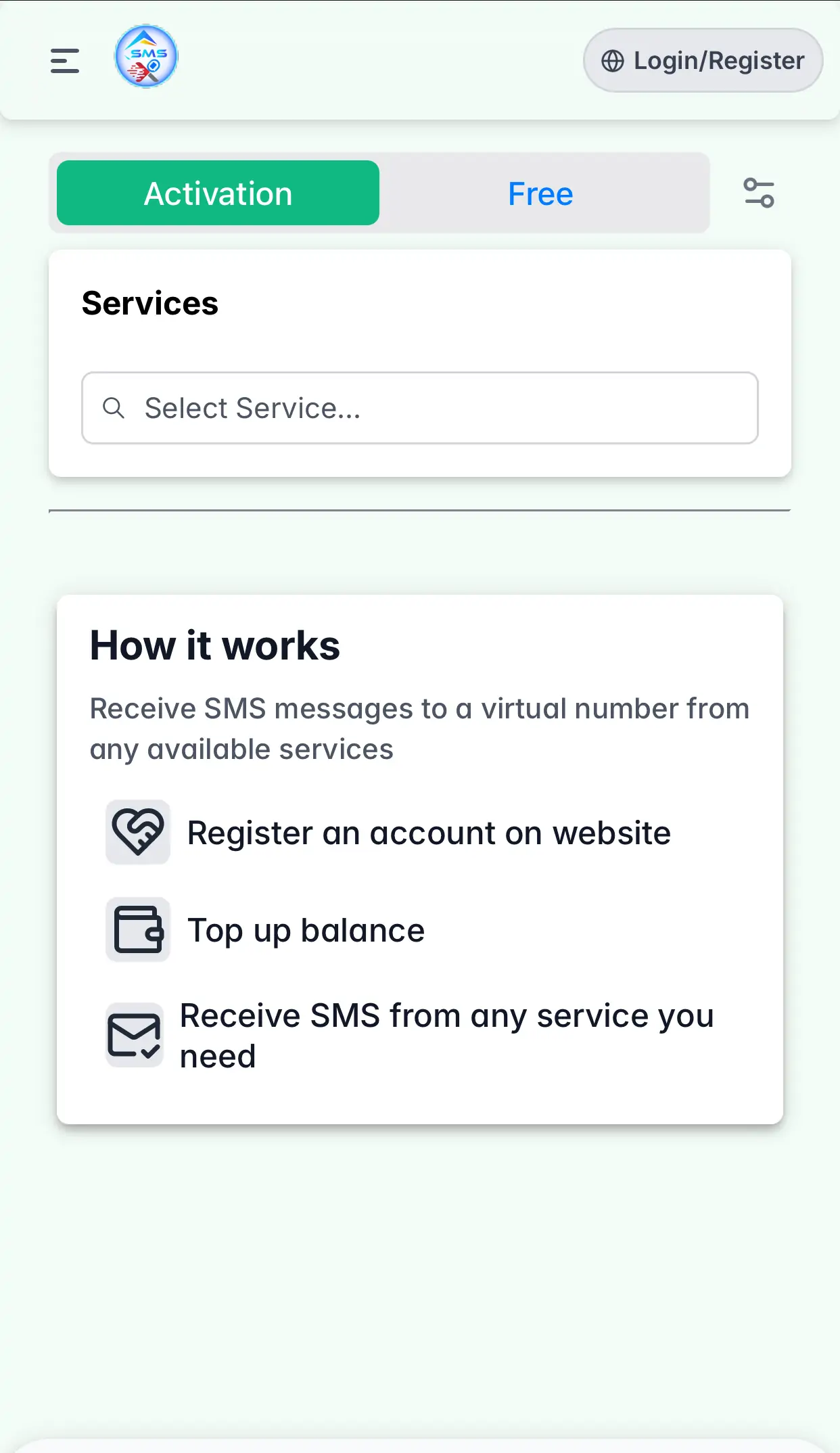Click the envelope checkmark icon
Screen dimensions: 840x1453
[x=135, y=1035]
